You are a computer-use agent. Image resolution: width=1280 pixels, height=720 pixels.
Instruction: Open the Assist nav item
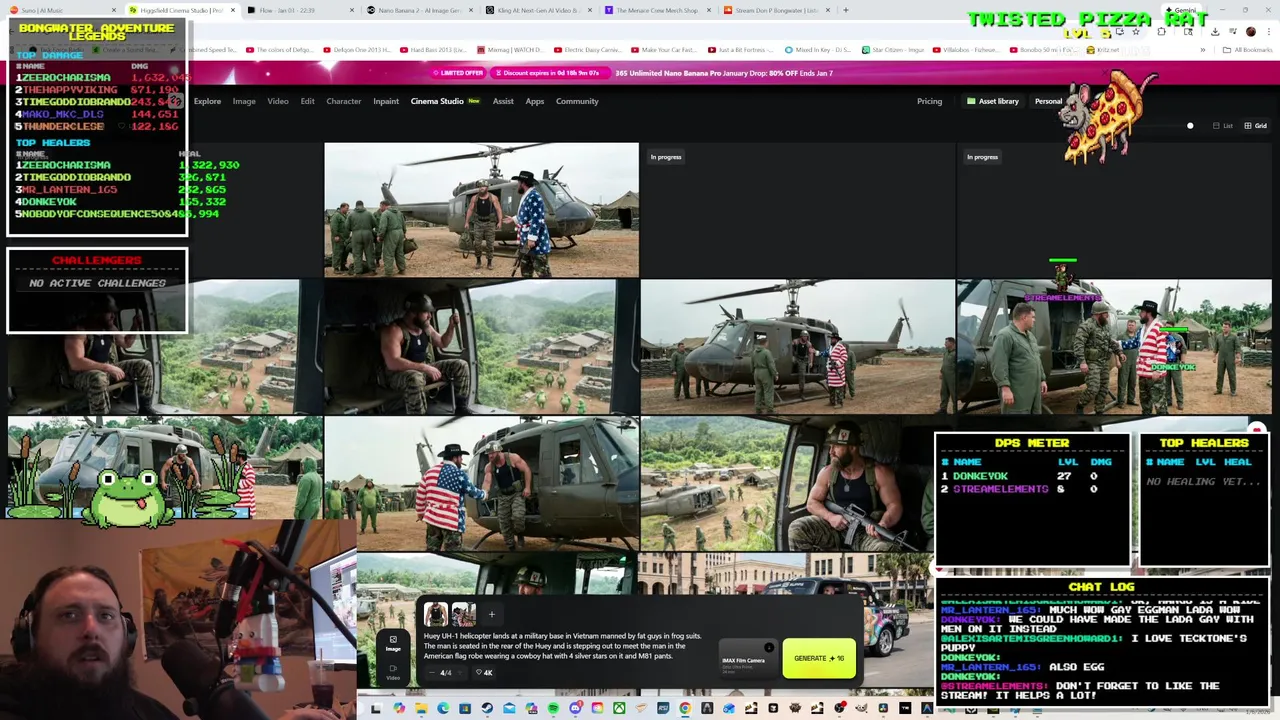pyautogui.click(x=503, y=101)
